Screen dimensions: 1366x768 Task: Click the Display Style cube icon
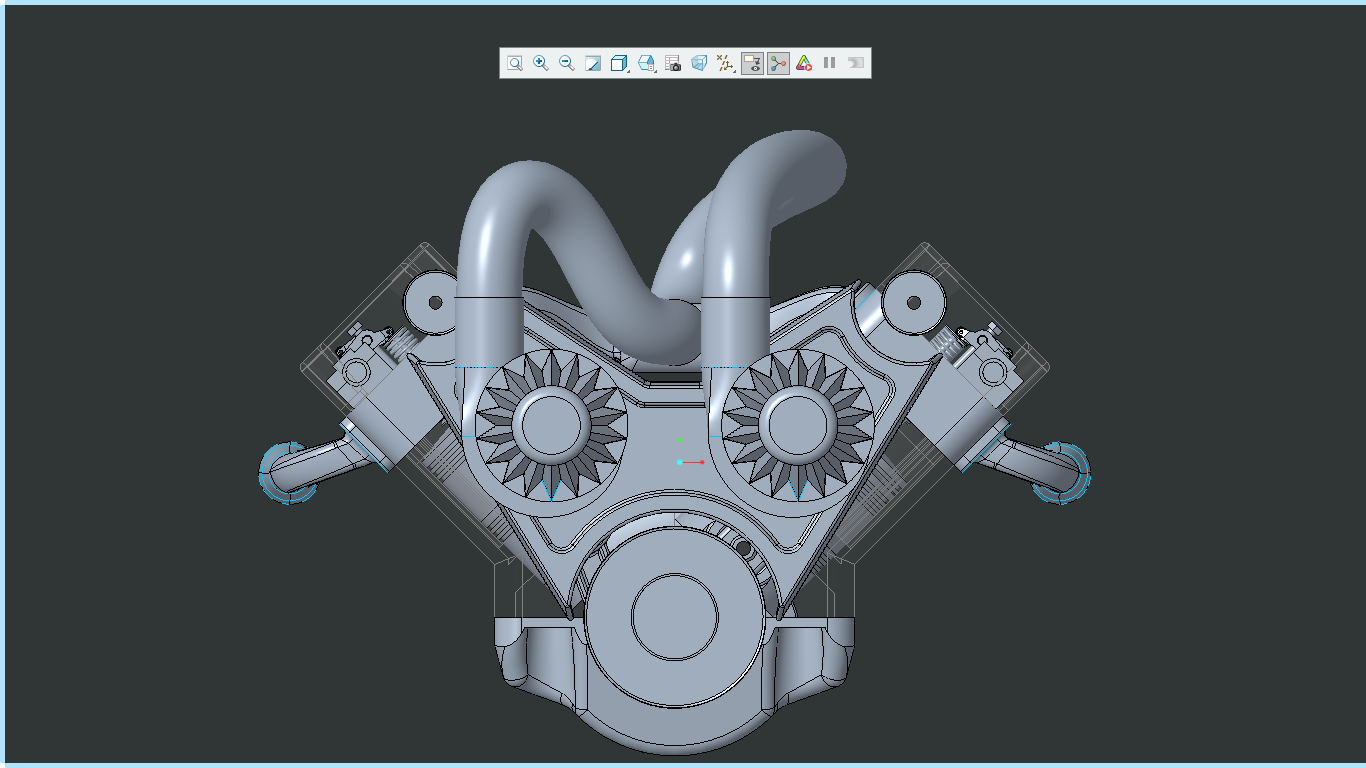(645, 62)
